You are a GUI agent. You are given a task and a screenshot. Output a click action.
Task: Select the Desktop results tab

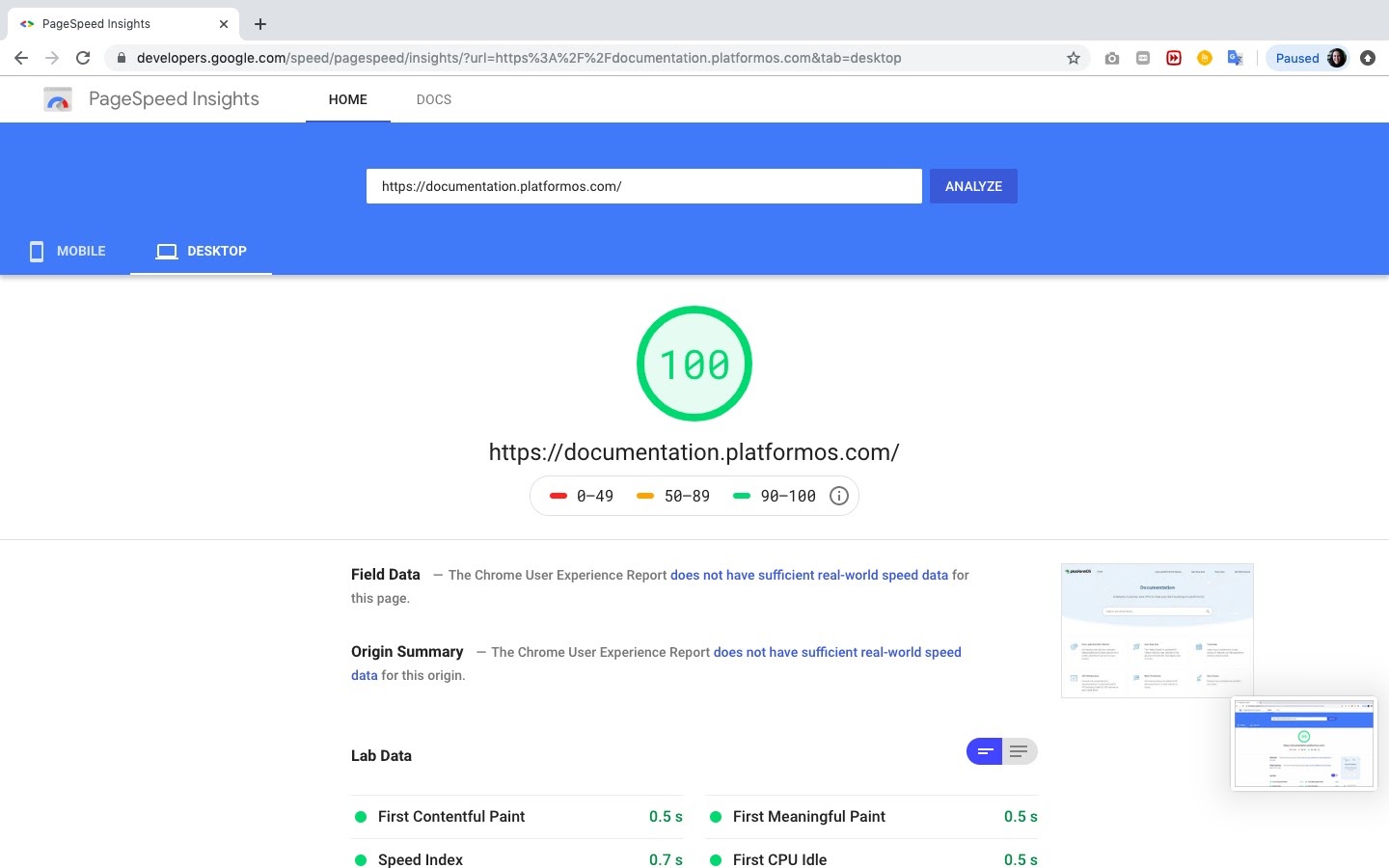[202, 251]
